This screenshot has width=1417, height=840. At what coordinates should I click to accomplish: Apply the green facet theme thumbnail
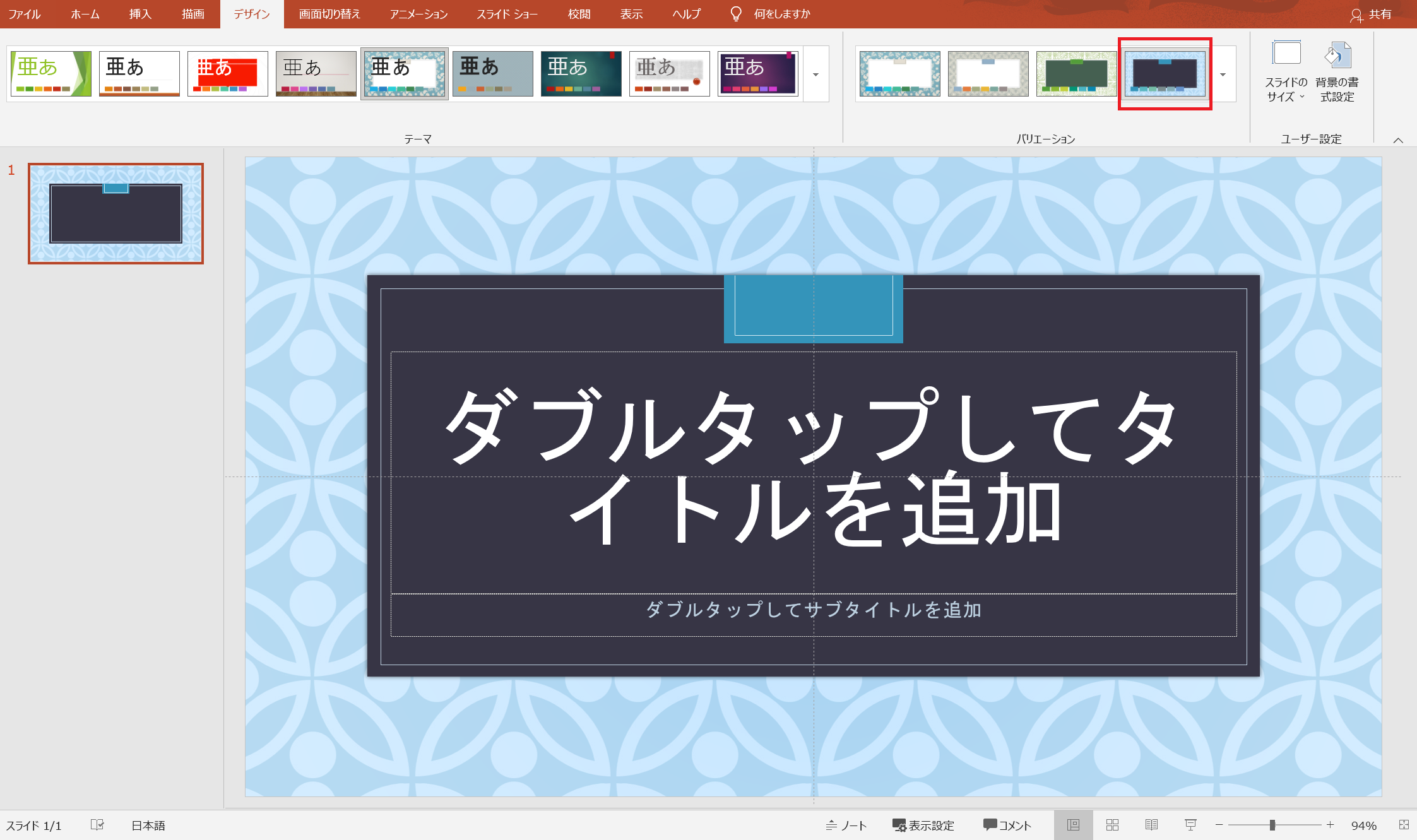[51, 74]
